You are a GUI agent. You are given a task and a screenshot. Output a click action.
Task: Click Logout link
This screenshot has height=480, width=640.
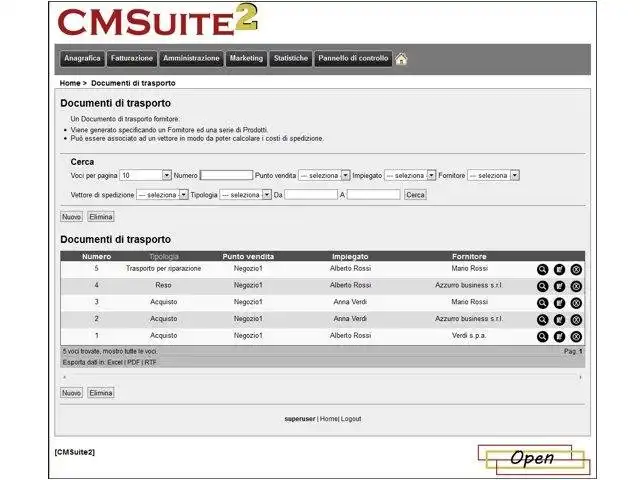tap(351, 419)
